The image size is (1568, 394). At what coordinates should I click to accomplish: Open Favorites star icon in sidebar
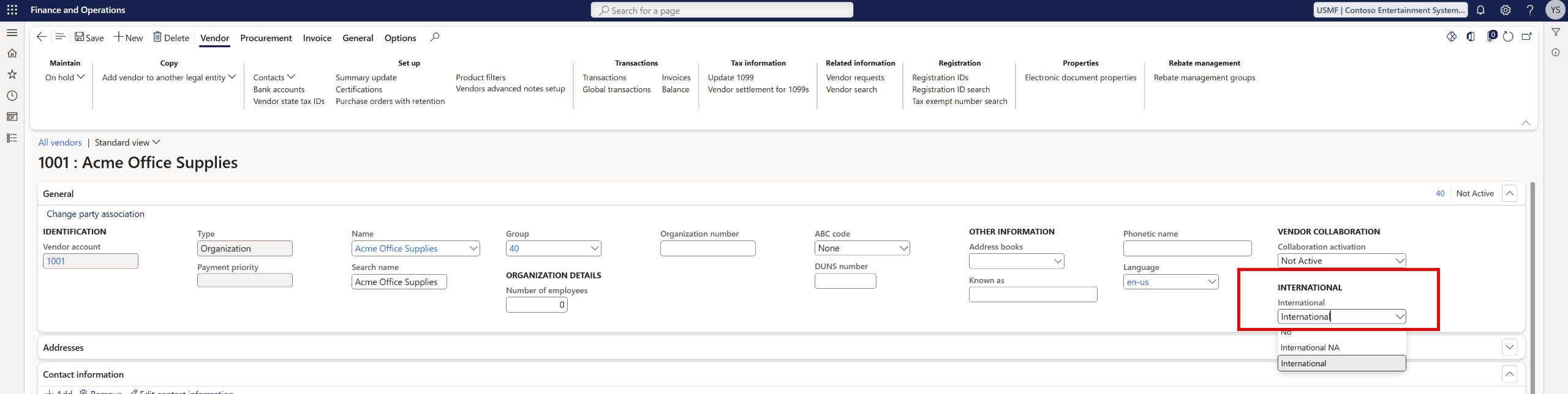coord(12,74)
